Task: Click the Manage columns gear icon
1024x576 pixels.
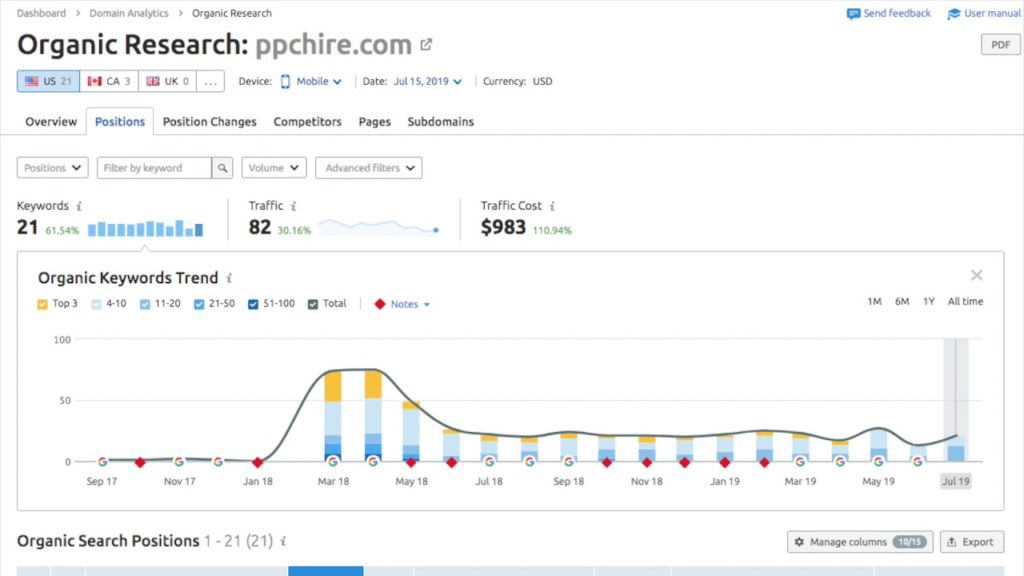Action: (799, 542)
